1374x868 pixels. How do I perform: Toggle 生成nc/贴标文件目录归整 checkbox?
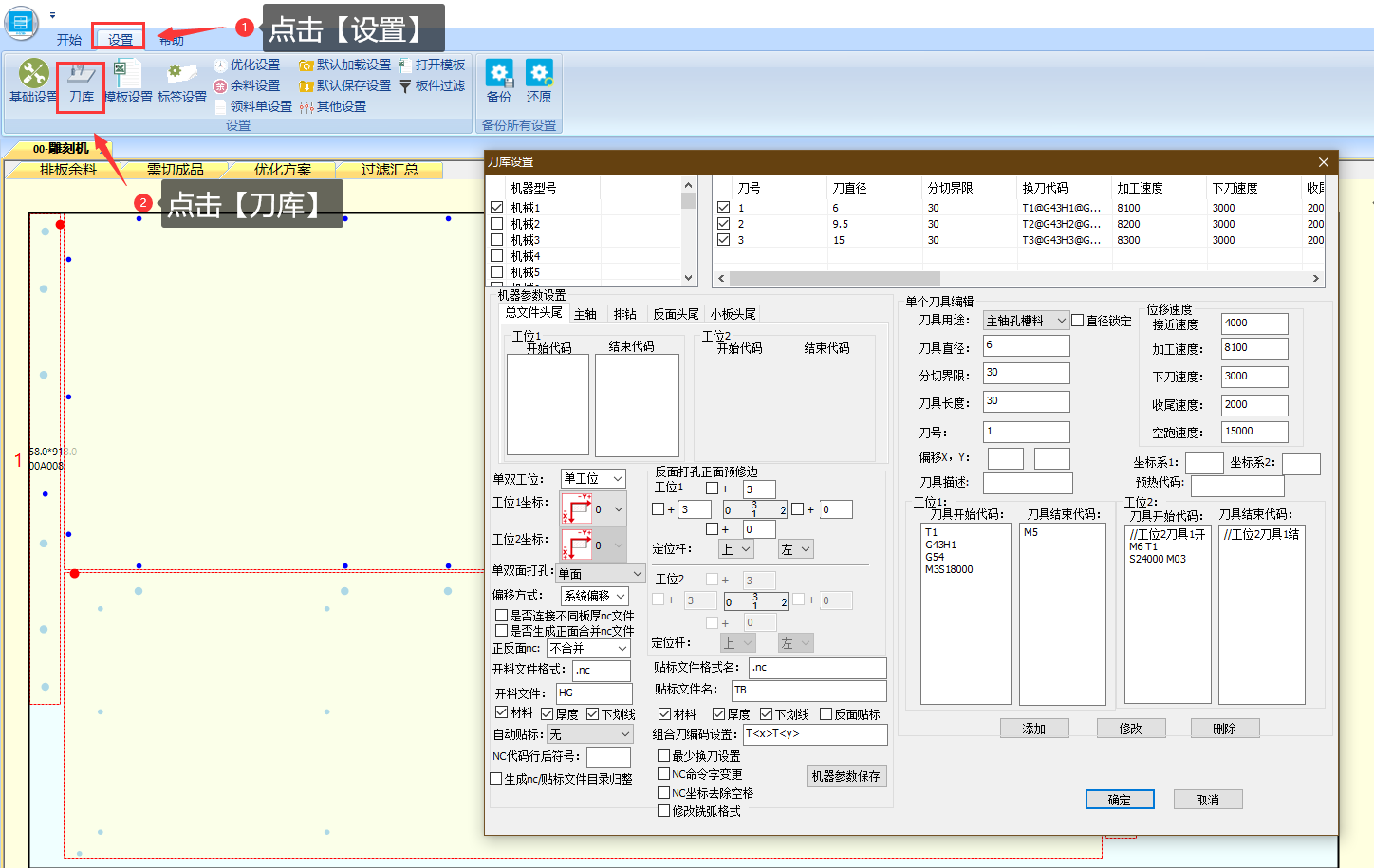click(495, 779)
